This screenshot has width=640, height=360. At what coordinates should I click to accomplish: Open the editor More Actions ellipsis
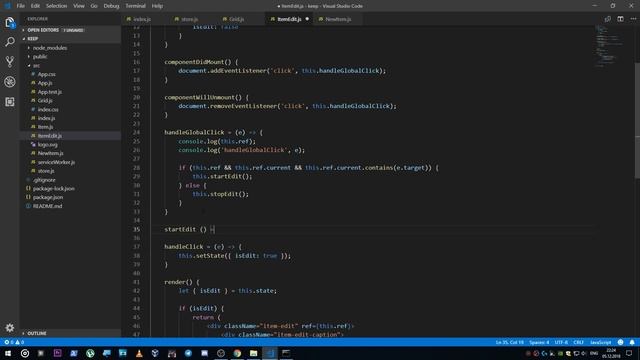point(633,19)
